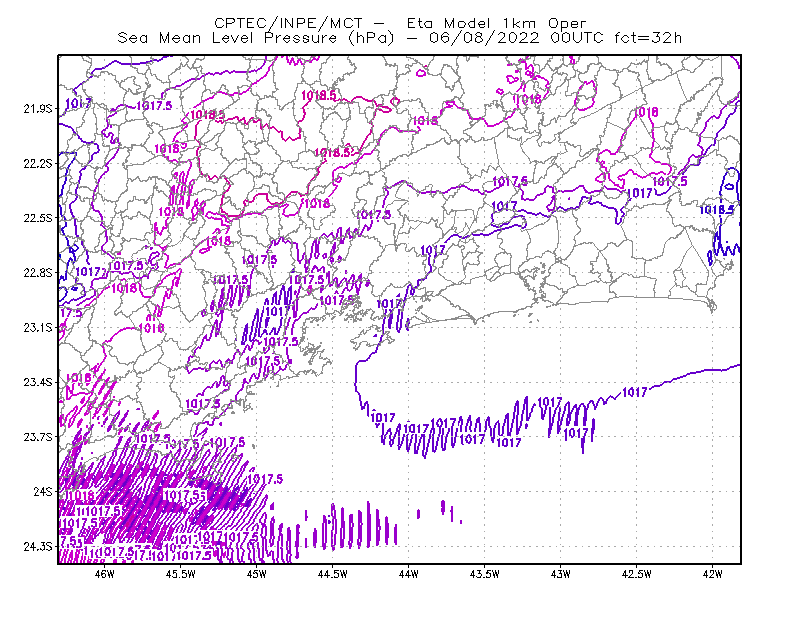
Task: Select the 45.5W longitude axis label
Action: 181,574
